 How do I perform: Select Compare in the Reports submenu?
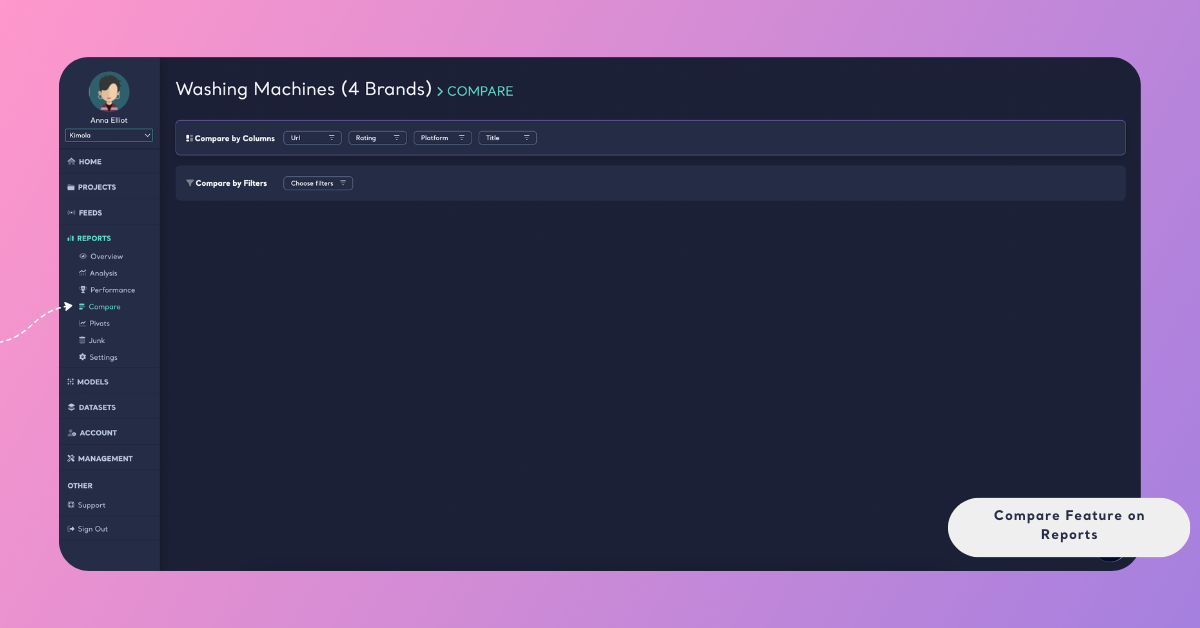(x=100, y=307)
